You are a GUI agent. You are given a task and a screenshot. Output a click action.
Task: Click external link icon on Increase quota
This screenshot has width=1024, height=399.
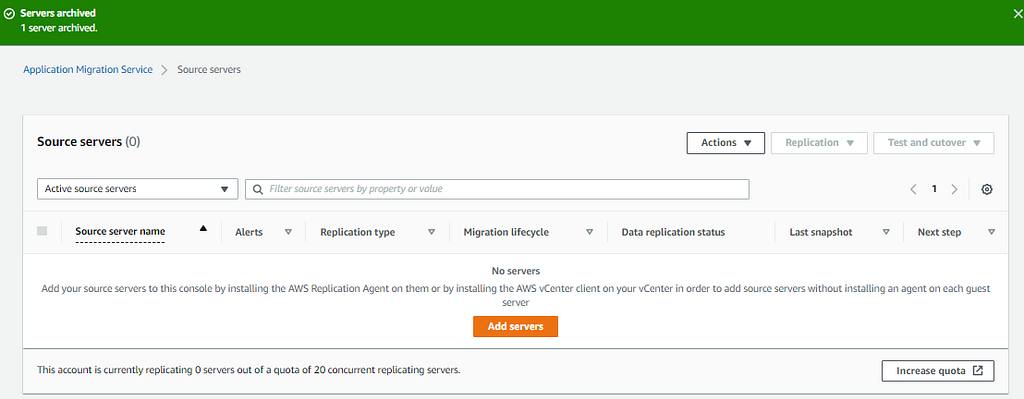tap(978, 370)
